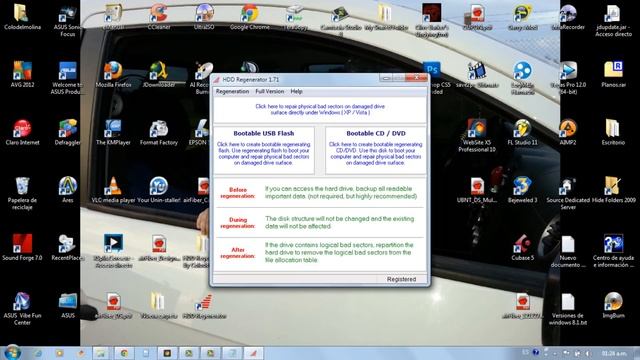The height and width of the screenshot is (360, 640).
Task: Launch ImgBurn from the desktop
Action: point(613,305)
